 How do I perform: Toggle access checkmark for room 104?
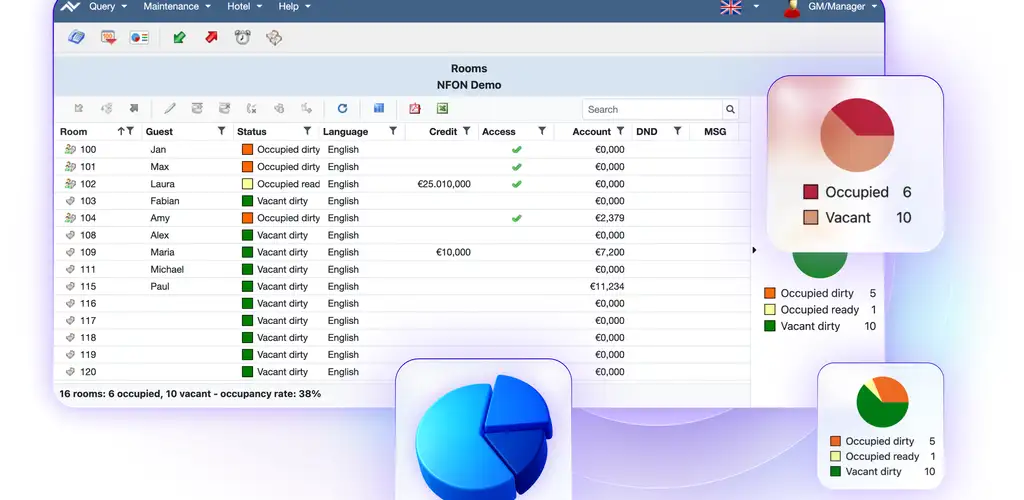517,218
